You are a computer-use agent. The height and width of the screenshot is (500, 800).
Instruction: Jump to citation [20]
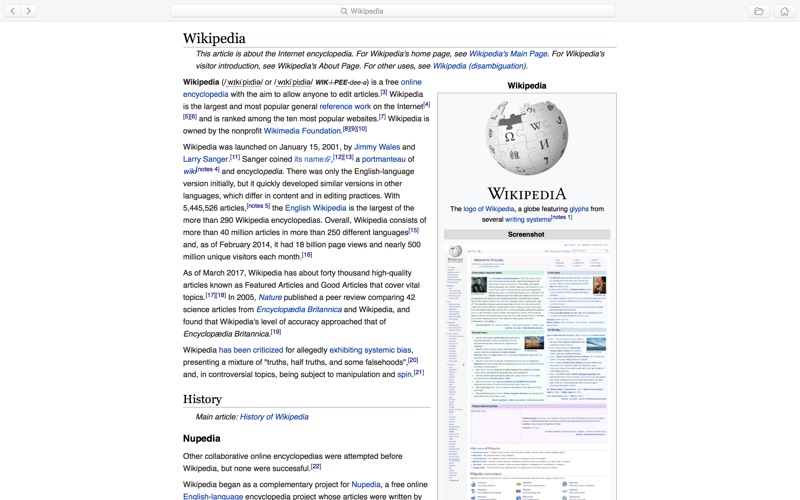coord(413,360)
